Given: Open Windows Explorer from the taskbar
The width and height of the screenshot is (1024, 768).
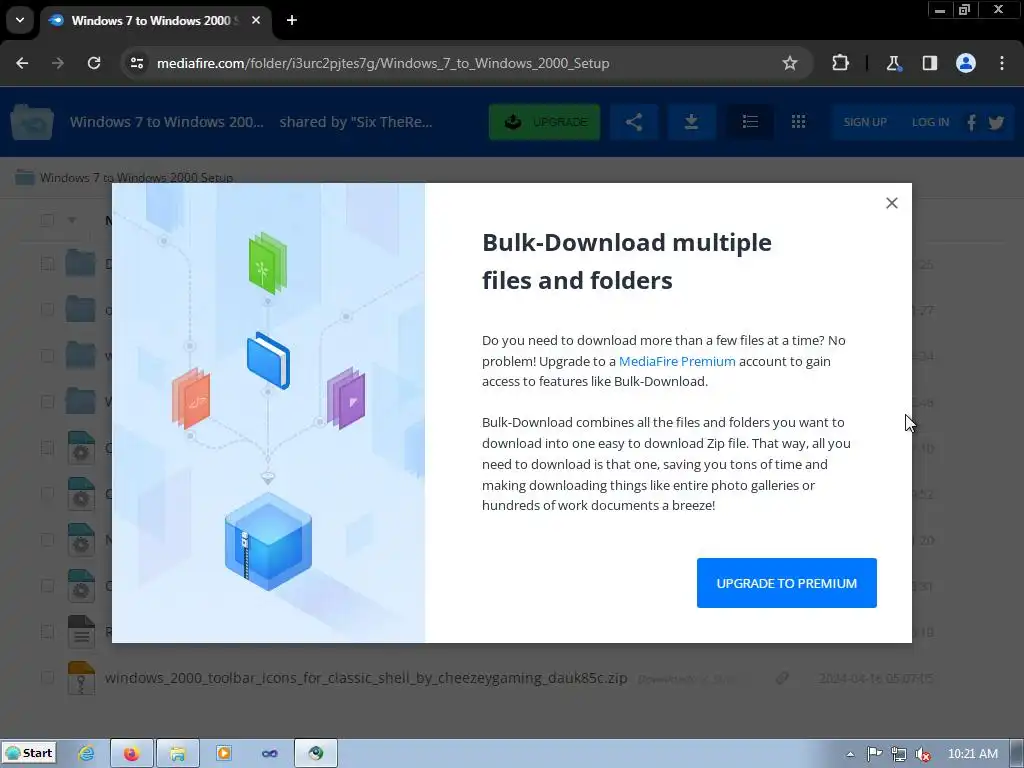Looking at the screenshot, I should point(178,754).
